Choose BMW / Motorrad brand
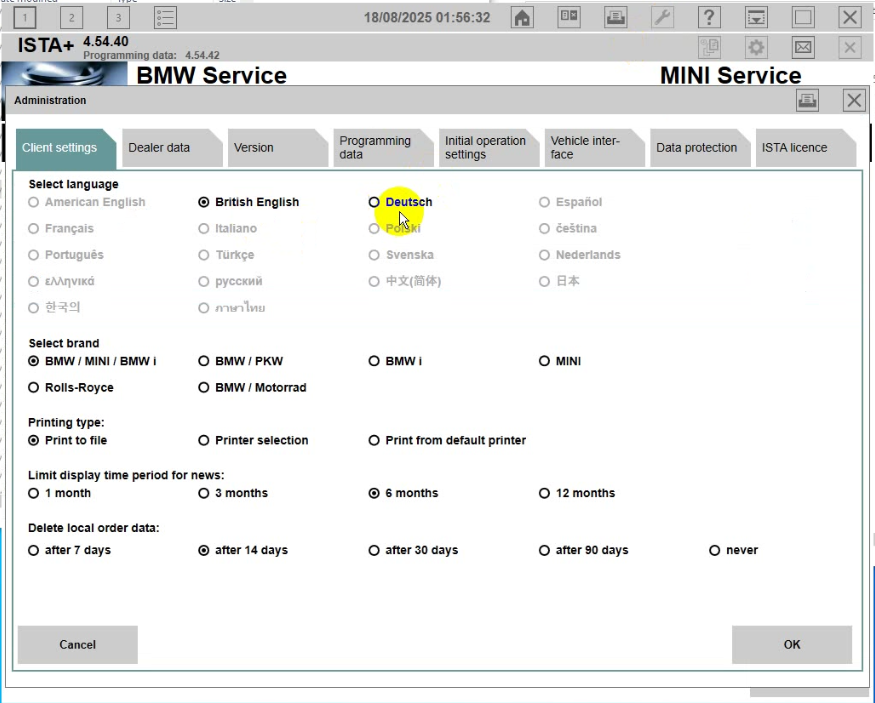This screenshot has width=875, height=703. [252, 387]
